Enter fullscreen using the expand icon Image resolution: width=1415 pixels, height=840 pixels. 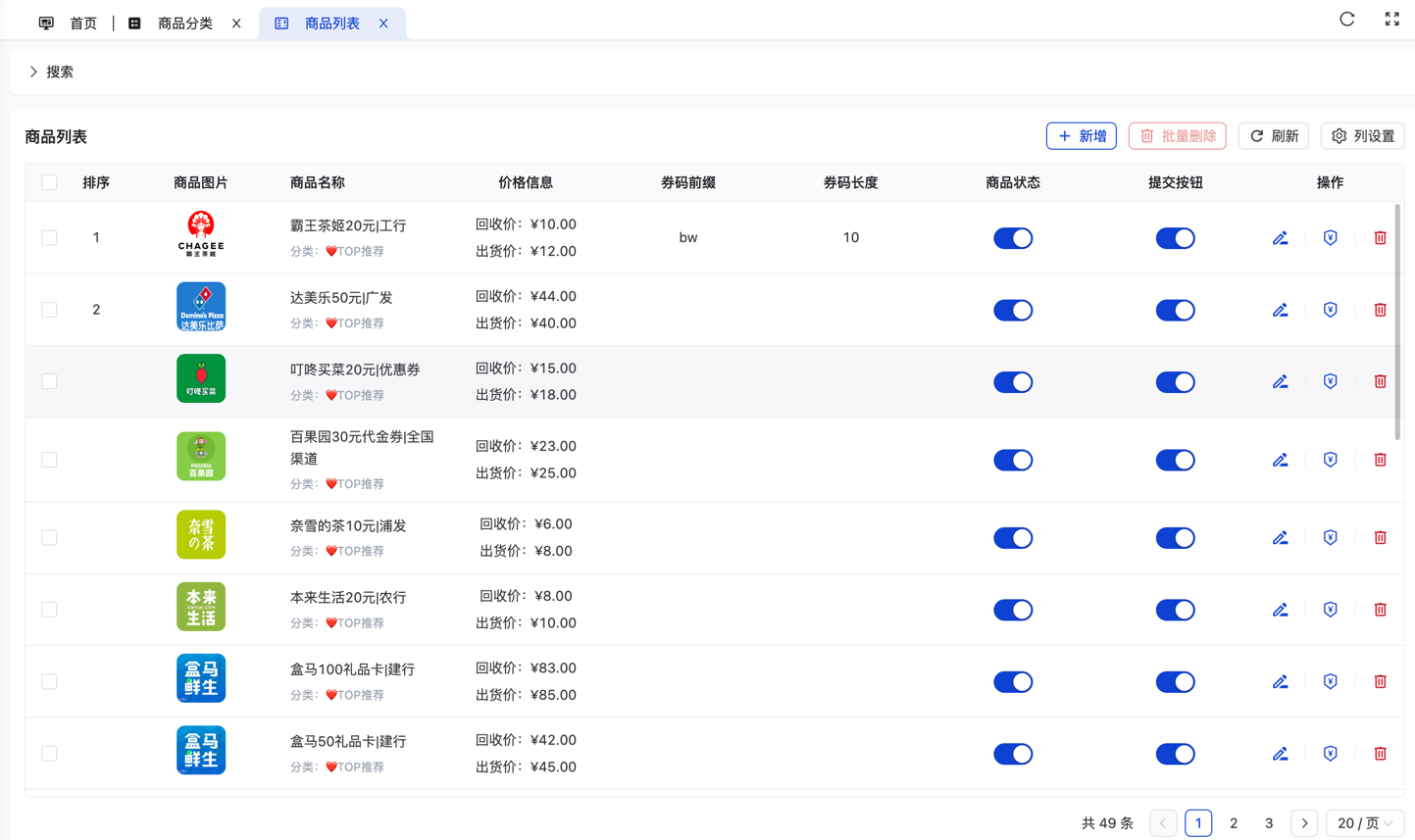(x=1391, y=20)
